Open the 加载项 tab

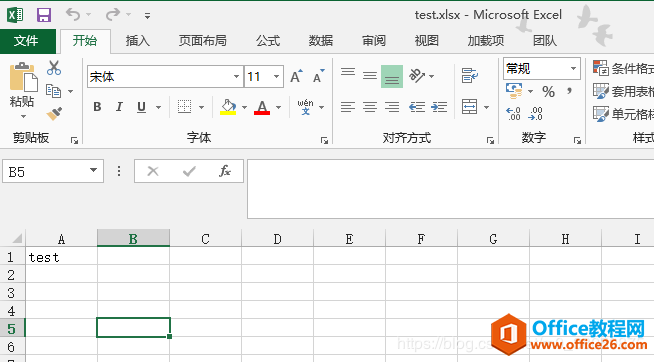tap(485, 41)
